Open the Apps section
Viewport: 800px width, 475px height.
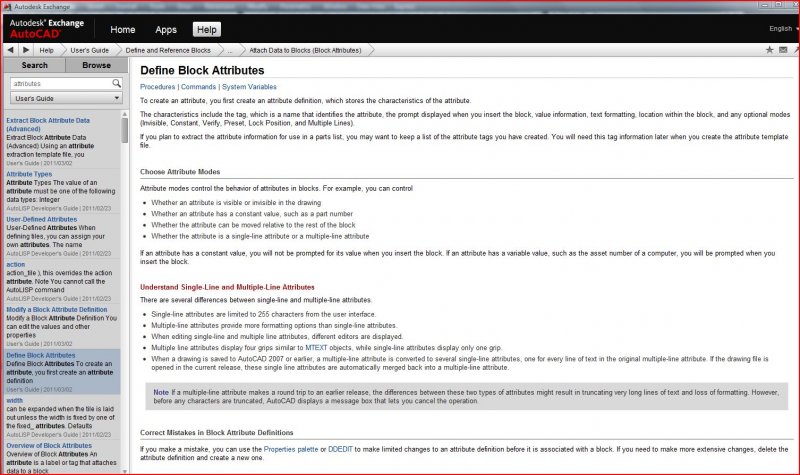[x=166, y=30]
